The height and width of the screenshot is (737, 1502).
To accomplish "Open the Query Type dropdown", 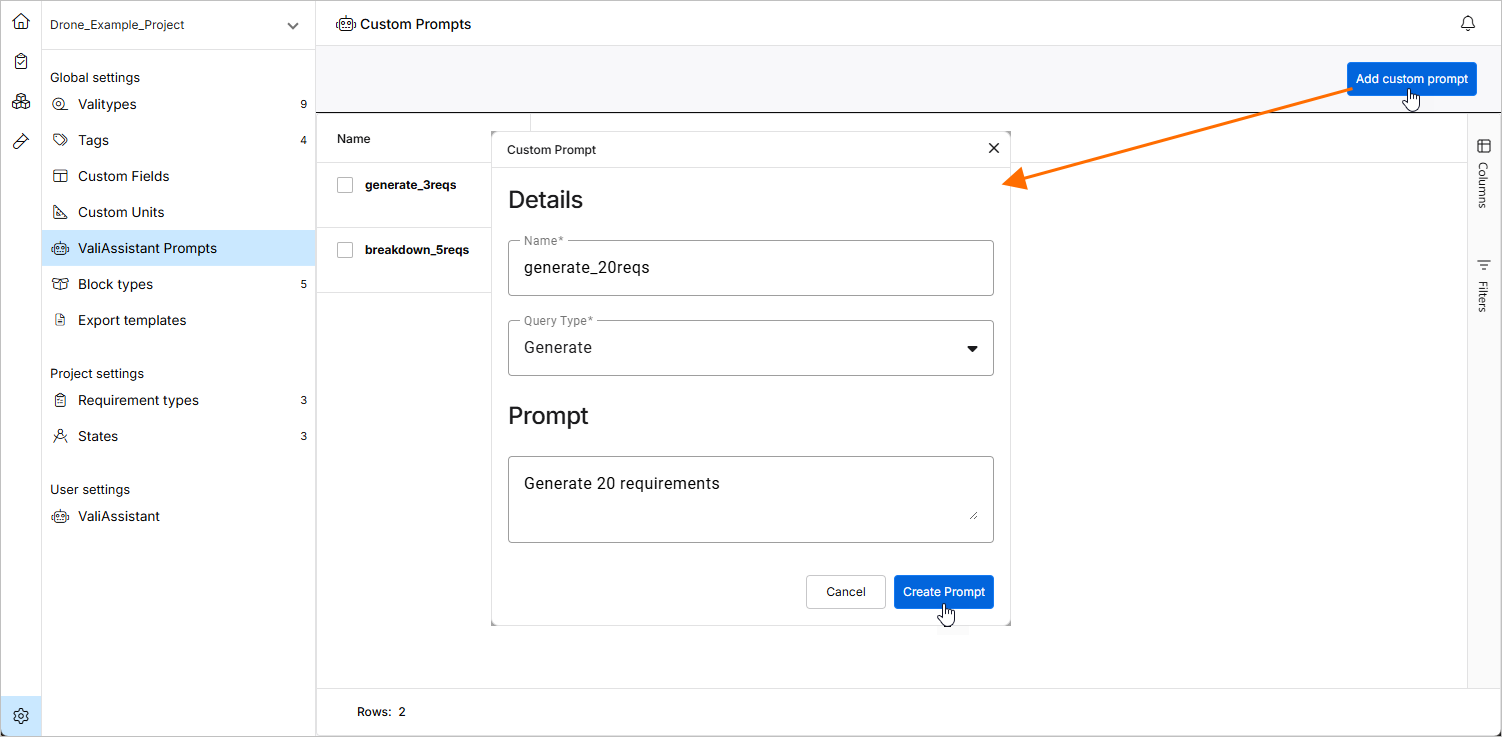I will 750,348.
